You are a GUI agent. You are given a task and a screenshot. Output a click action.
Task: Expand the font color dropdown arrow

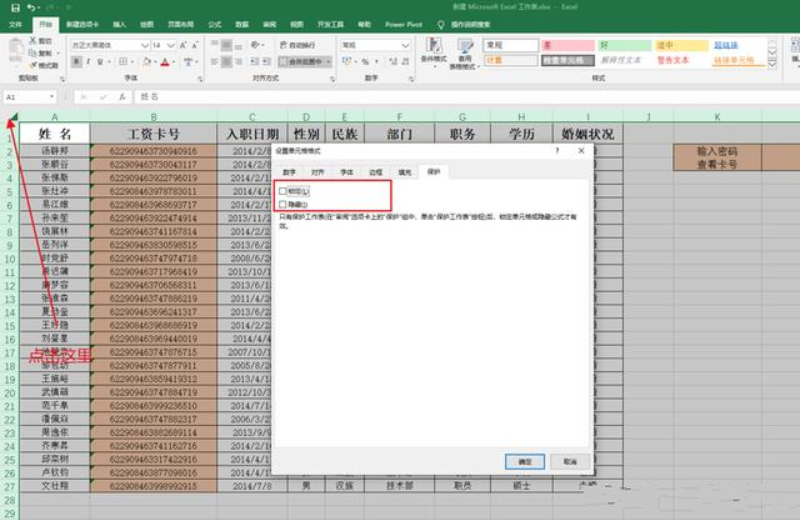(x=173, y=62)
